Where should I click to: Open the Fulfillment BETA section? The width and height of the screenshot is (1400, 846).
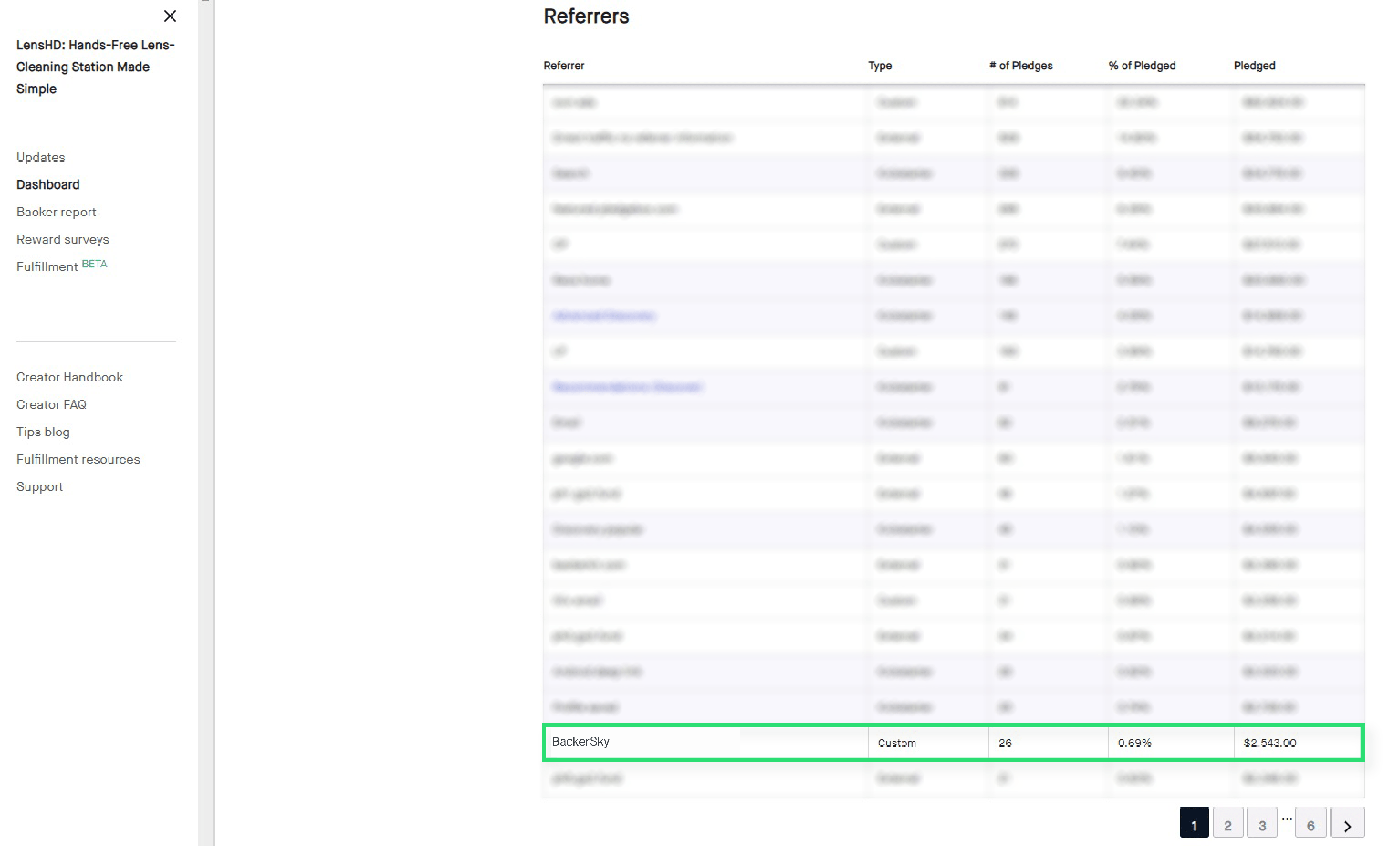[x=62, y=266]
